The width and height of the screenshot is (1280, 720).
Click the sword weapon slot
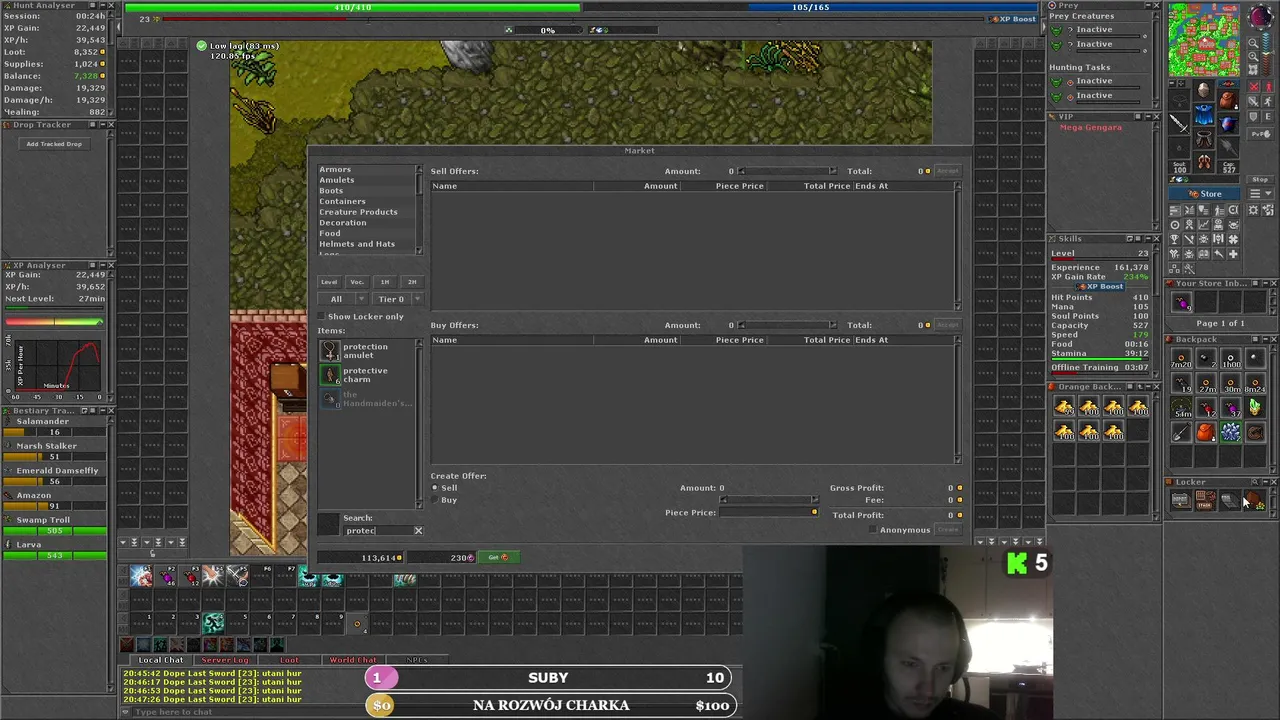click(1179, 124)
